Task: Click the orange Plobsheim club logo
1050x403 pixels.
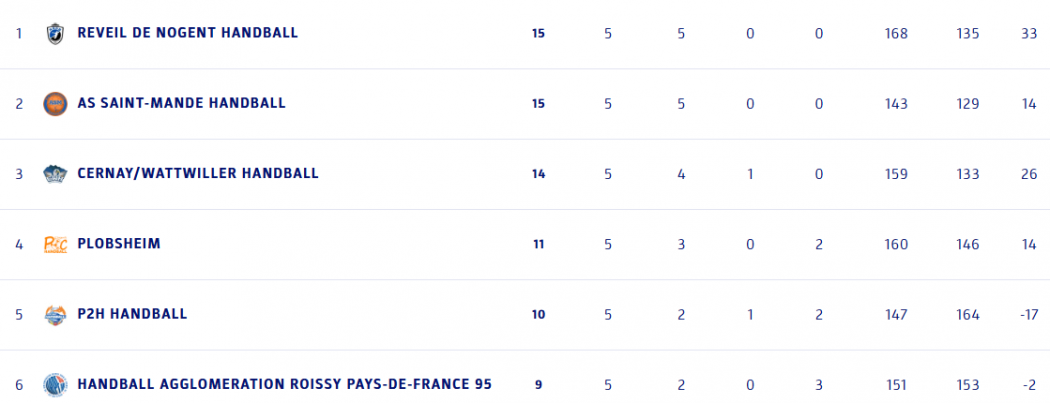Action: tap(55, 244)
